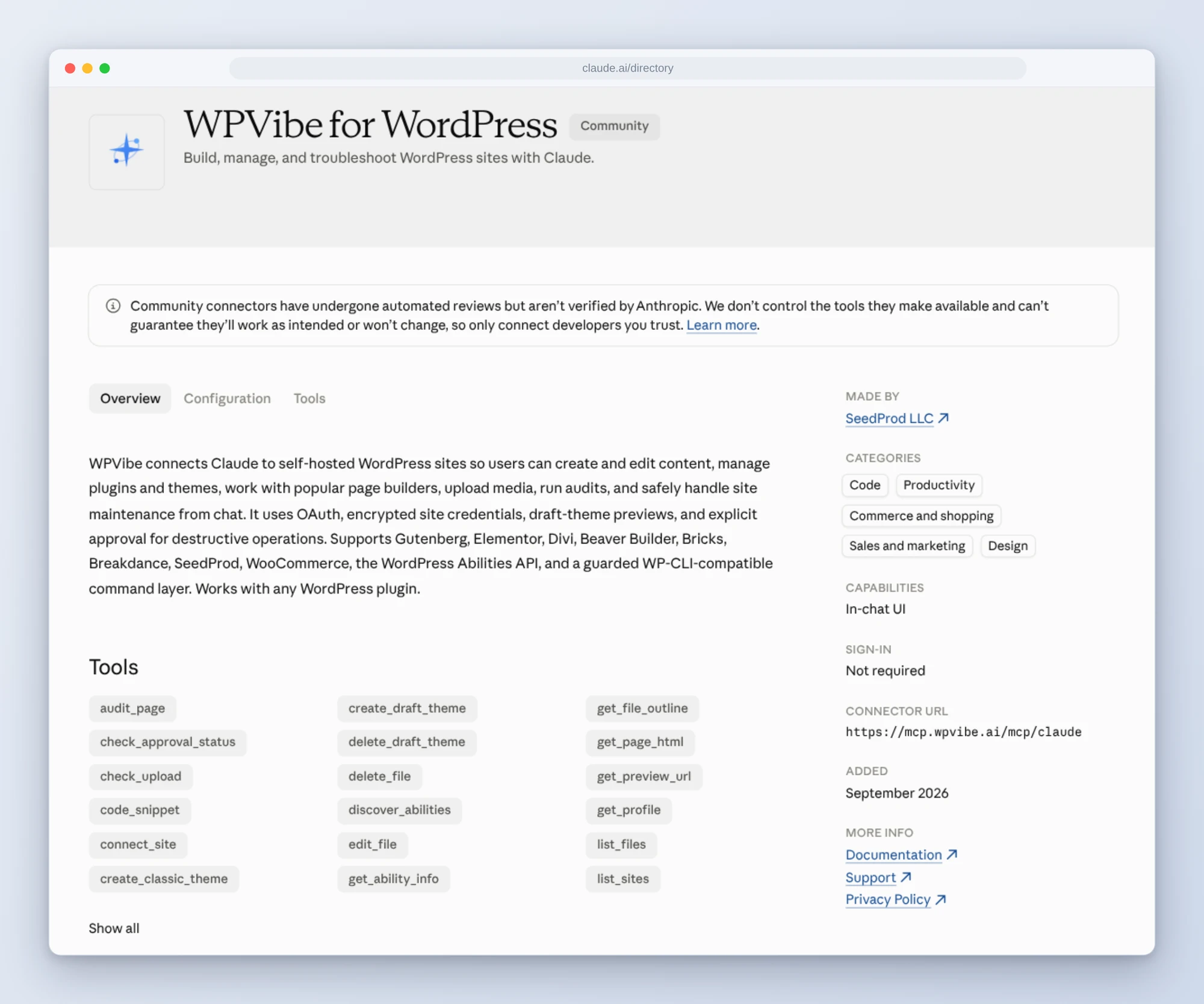The image size is (1204, 1004).
Task: Click the delete_file tool chip
Action: (379, 776)
